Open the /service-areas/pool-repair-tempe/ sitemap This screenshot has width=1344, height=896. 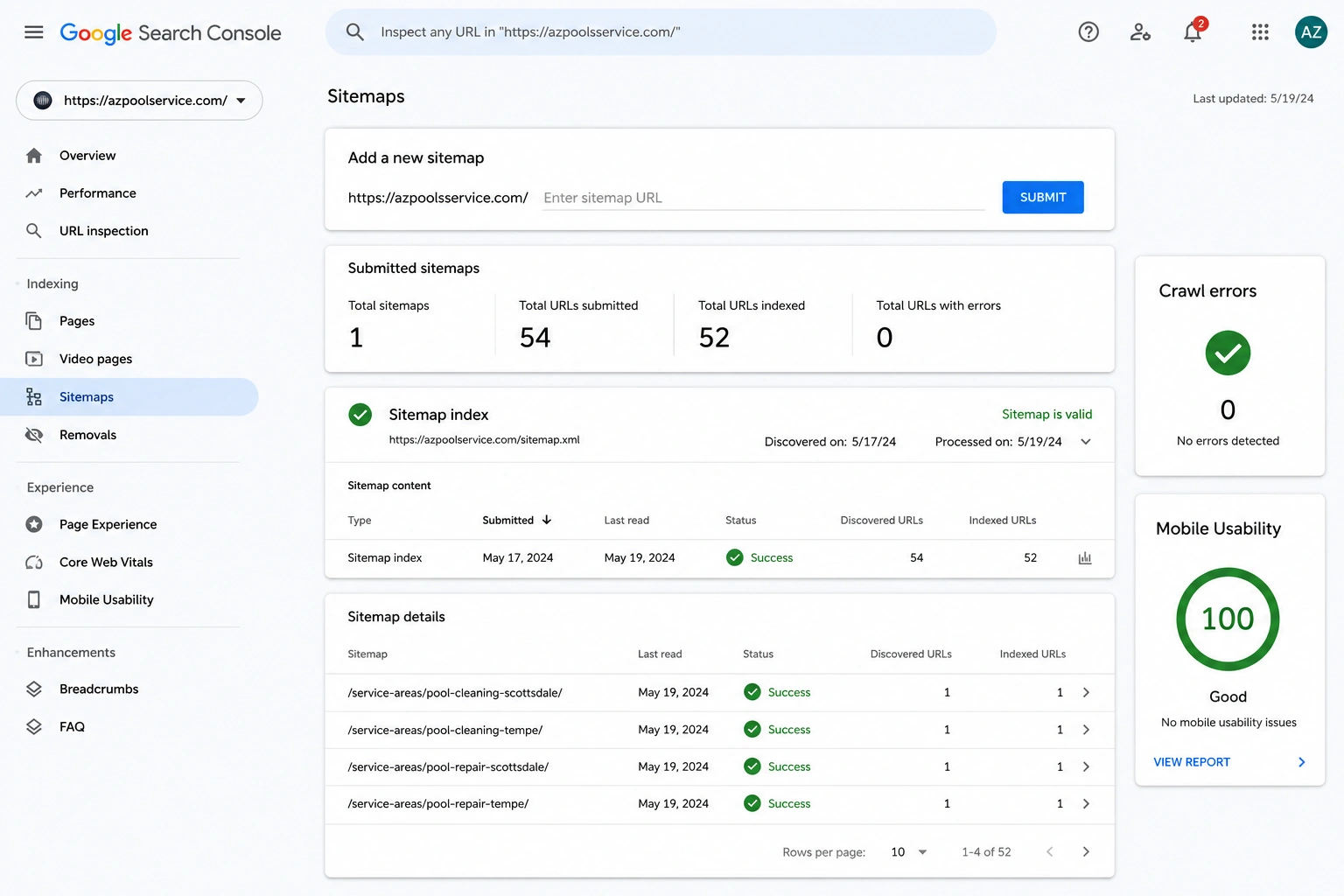438,803
